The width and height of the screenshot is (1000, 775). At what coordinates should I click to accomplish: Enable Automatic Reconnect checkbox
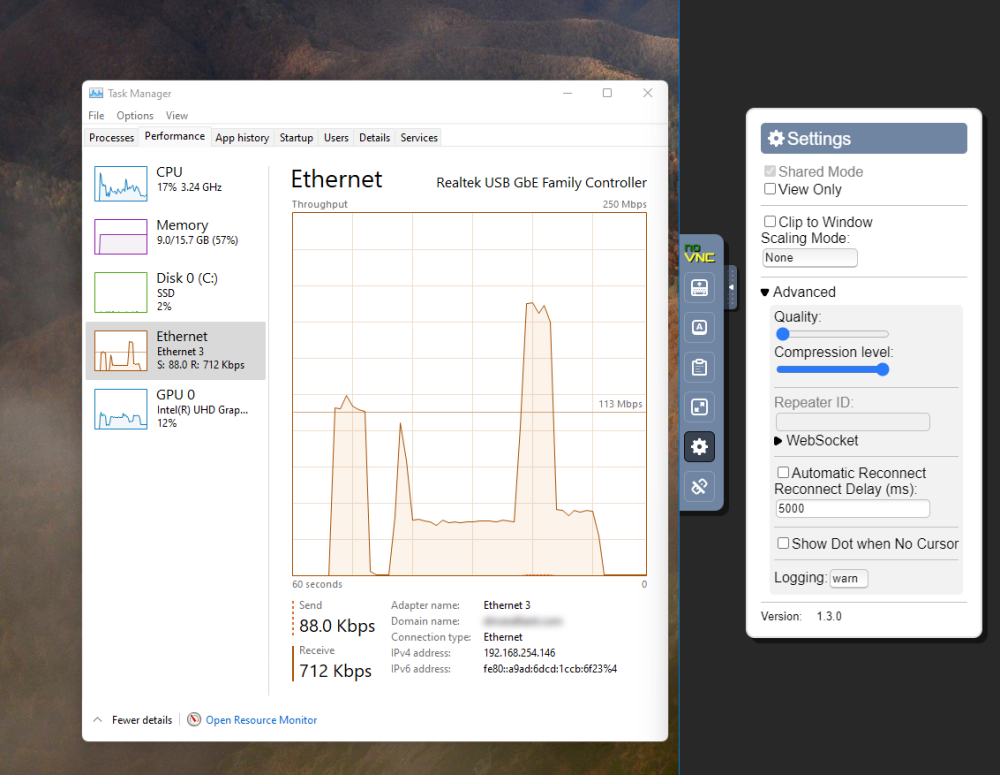pos(783,473)
